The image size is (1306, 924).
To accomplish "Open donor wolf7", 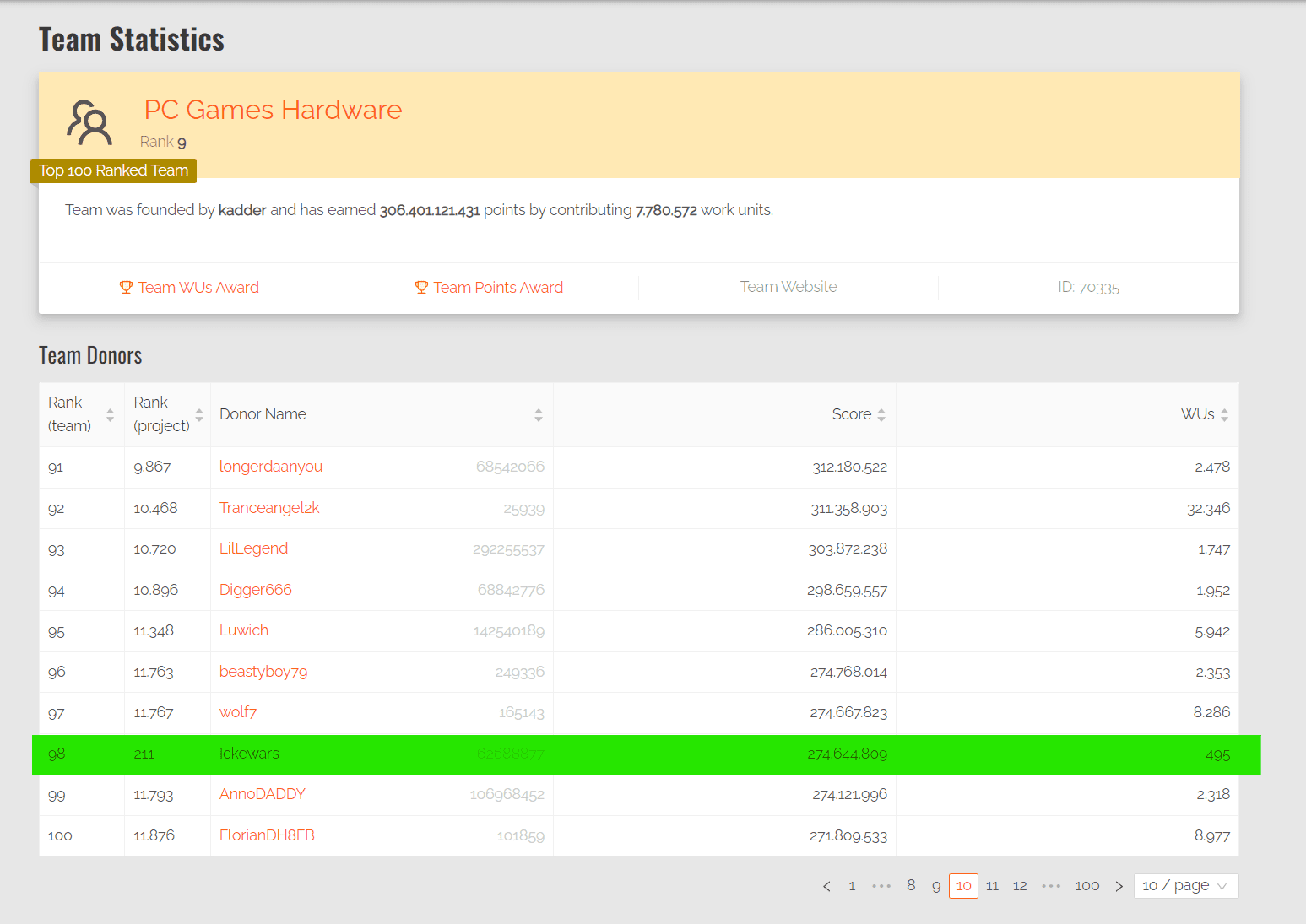I will 238,712.
